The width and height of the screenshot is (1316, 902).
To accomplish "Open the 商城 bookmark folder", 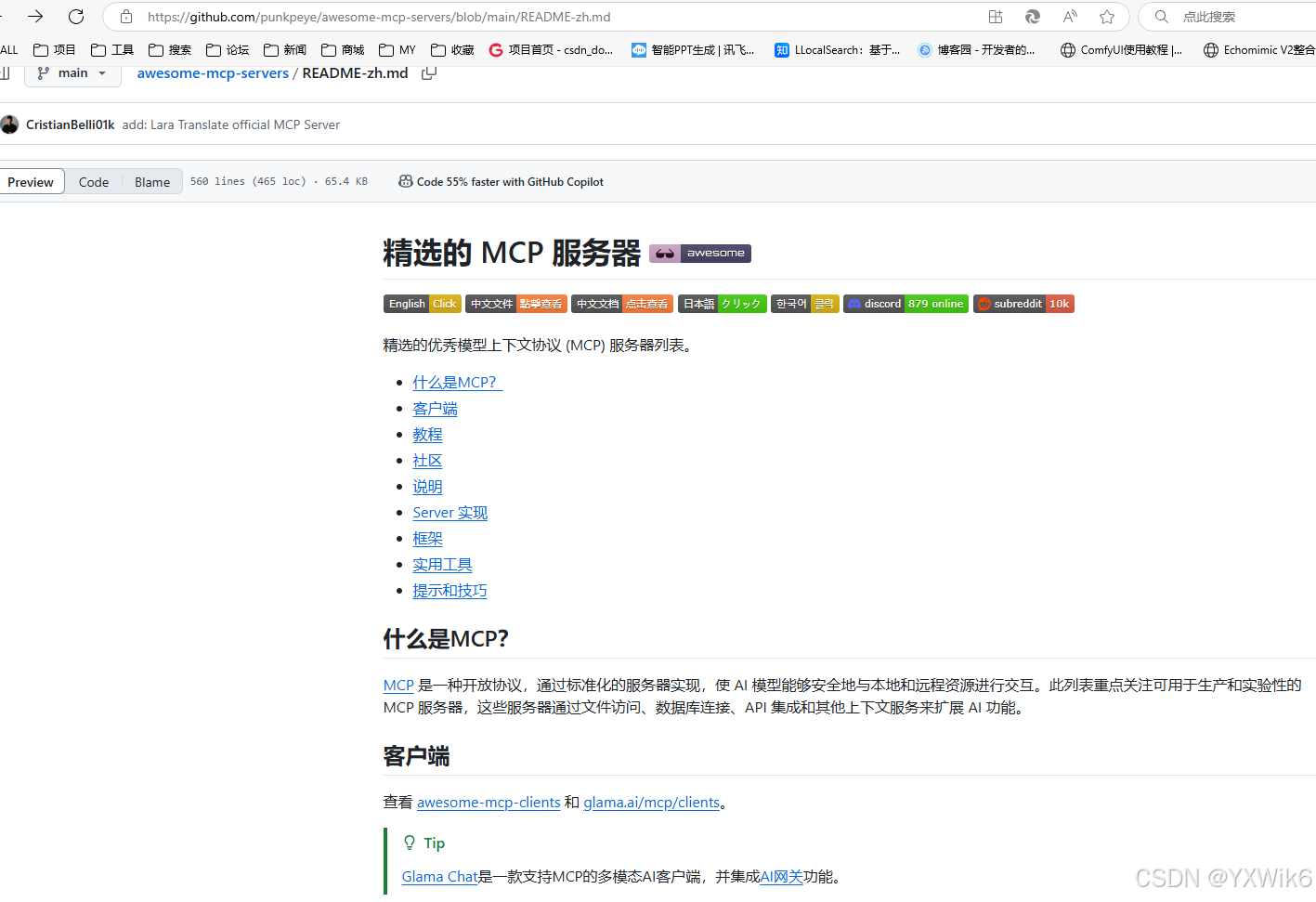I will click(x=342, y=50).
